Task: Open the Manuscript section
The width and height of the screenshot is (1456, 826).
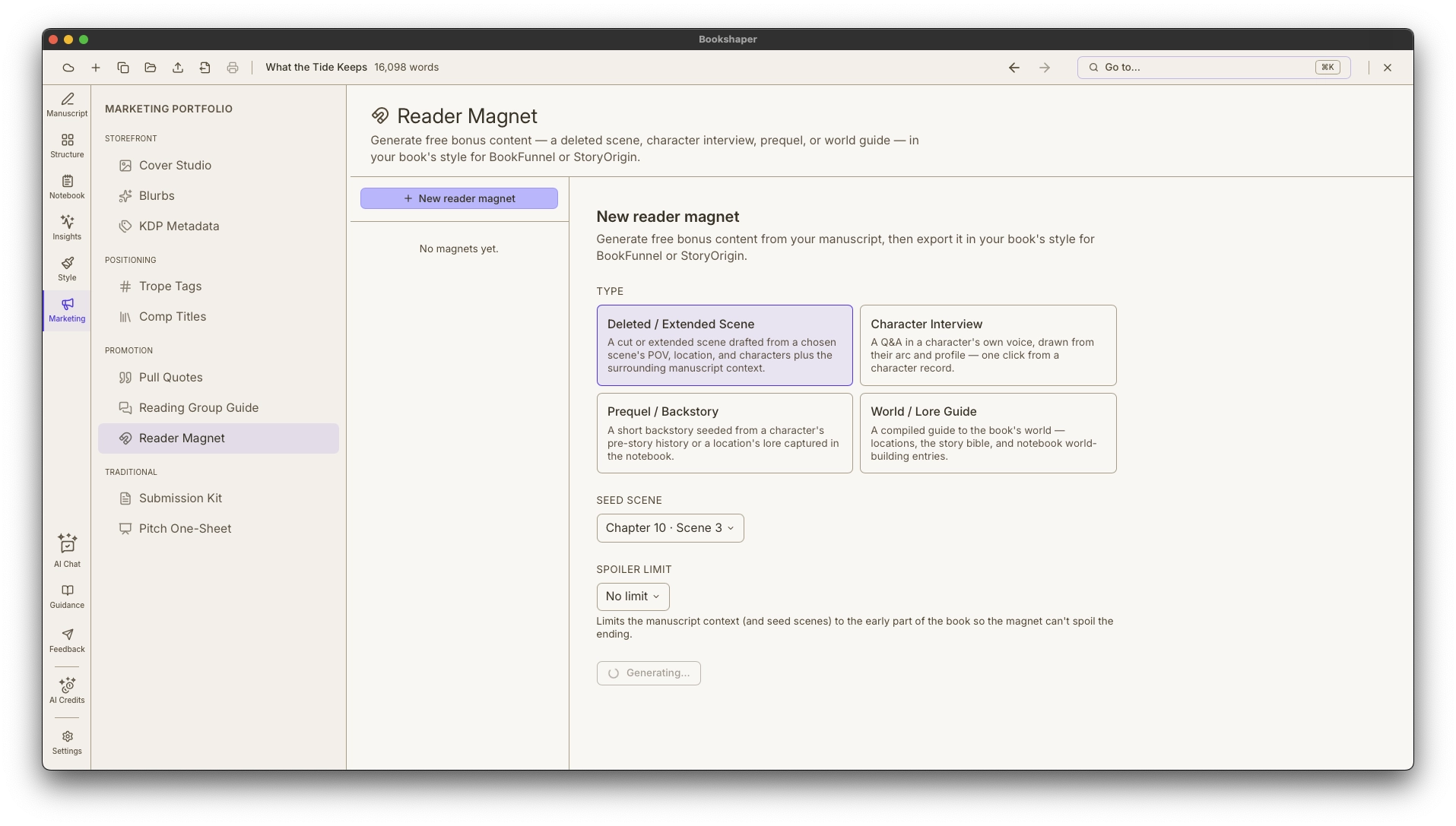Action: pyautogui.click(x=67, y=105)
